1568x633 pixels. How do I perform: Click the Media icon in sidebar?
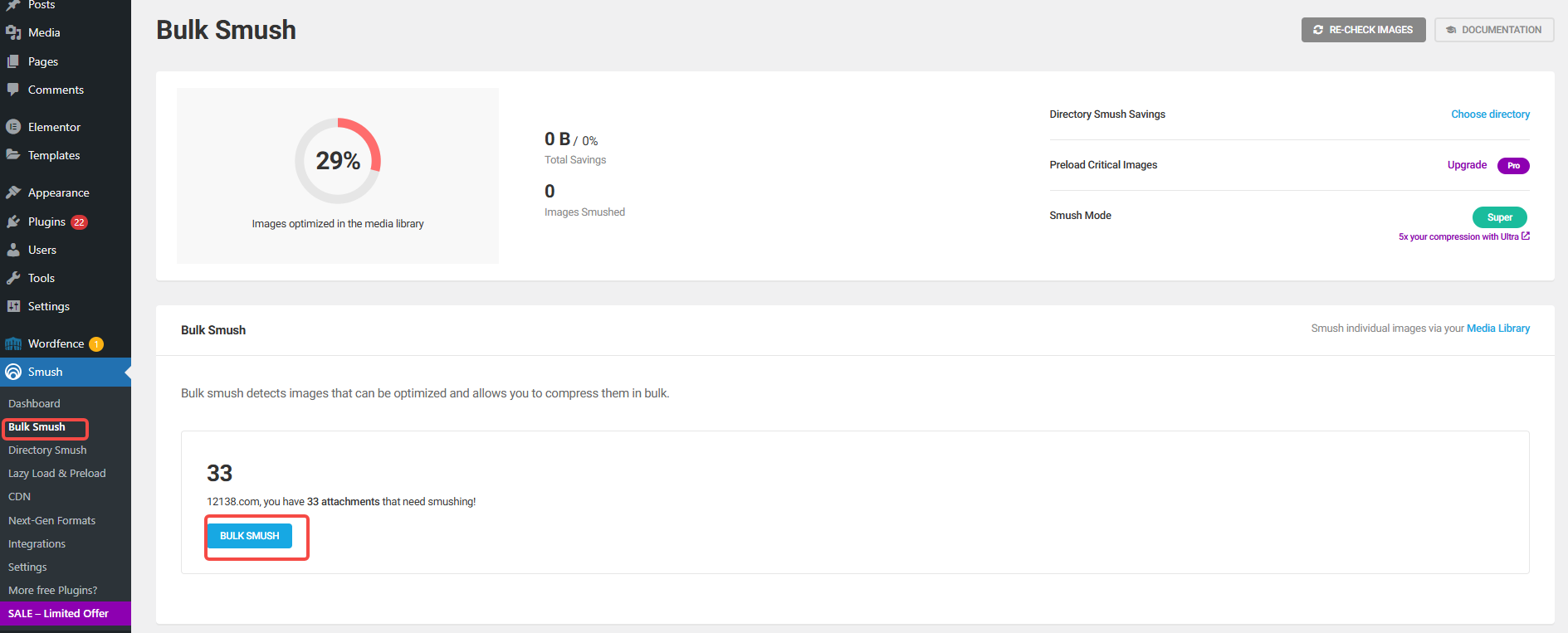click(x=13, y=32)
